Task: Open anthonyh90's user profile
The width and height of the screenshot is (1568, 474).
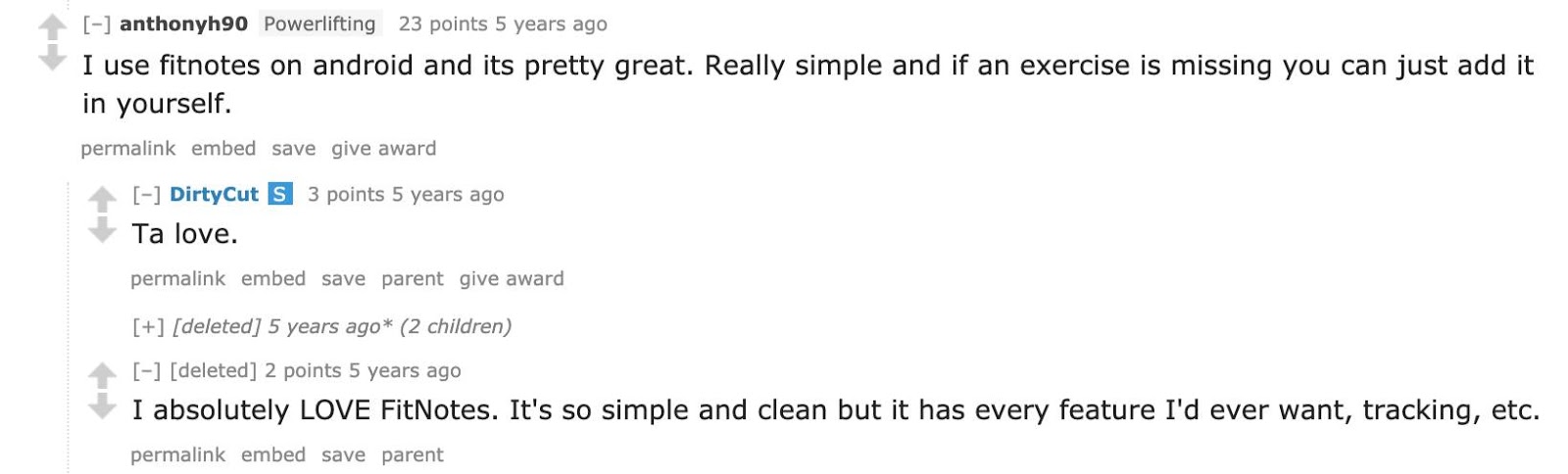Action: click(183, 24)
